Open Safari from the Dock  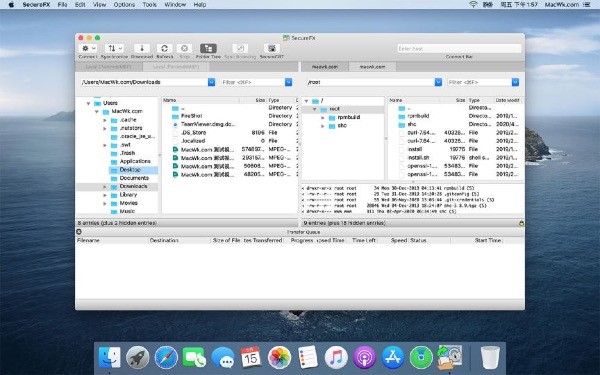[x=166, y=358]
